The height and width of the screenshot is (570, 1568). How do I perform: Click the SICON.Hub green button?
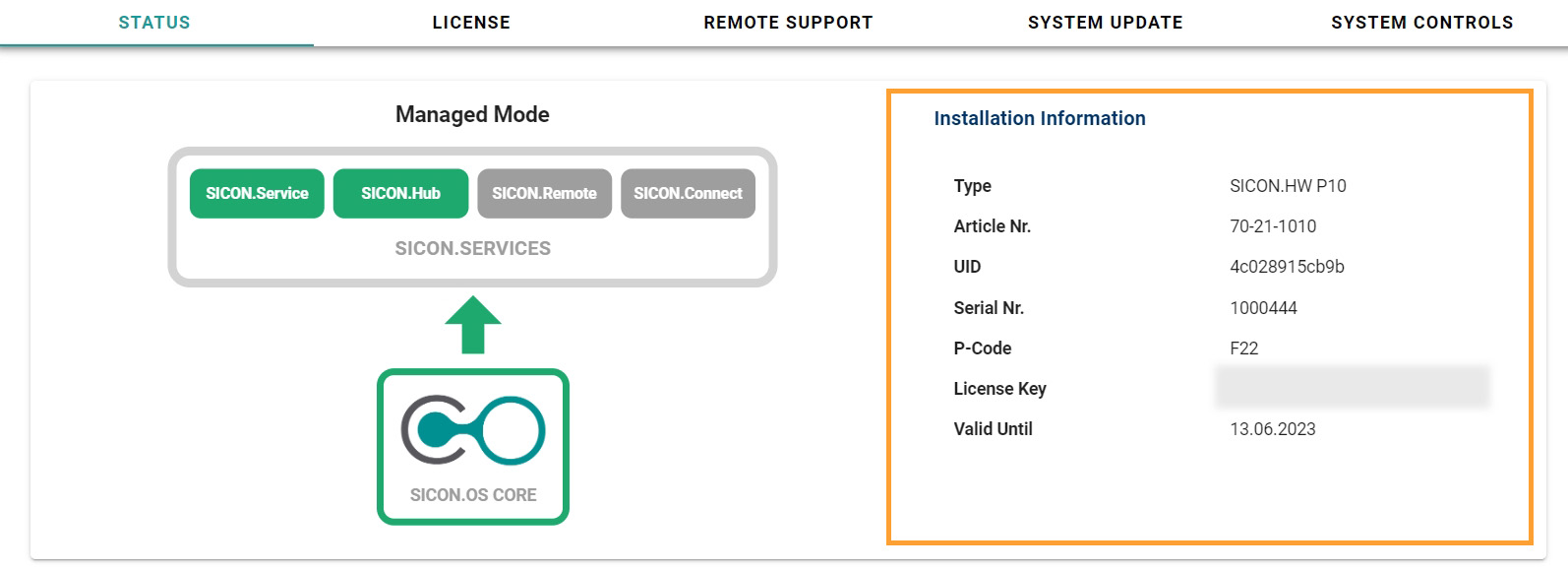click(x=400, y=194)
